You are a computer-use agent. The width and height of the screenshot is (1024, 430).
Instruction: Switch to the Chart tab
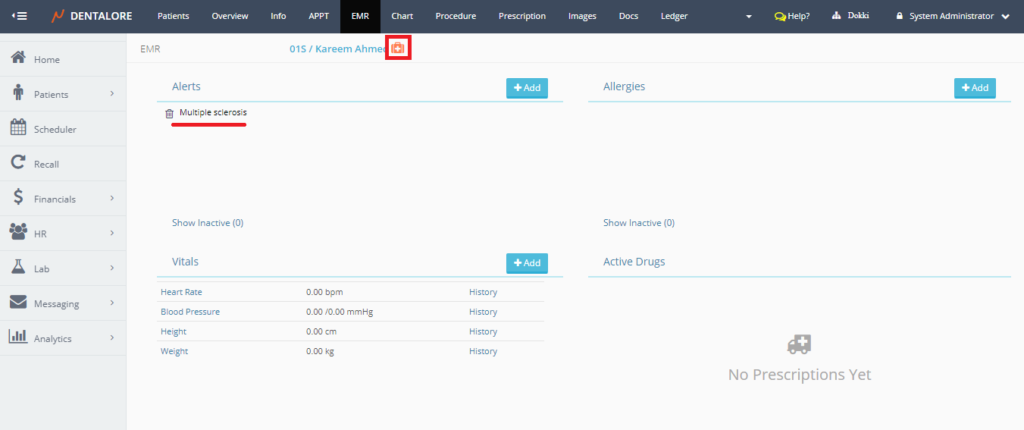click(402, 16)
